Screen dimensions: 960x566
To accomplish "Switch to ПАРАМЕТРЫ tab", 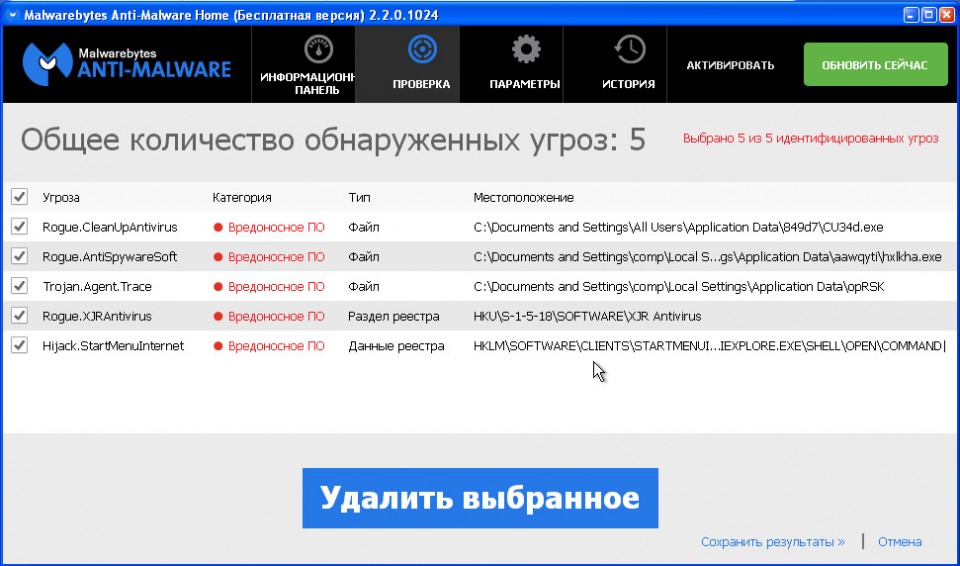I will coord(512,64).
